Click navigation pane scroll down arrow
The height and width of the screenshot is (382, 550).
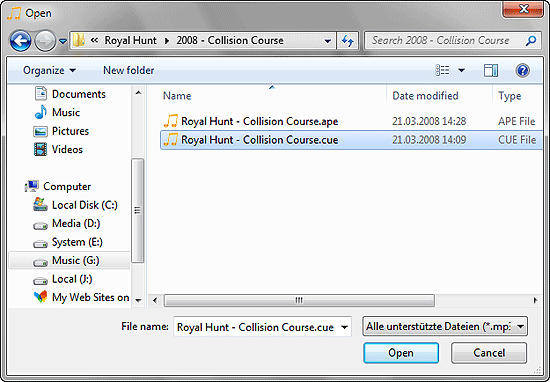pyautogui.click(x=138, y=301)
